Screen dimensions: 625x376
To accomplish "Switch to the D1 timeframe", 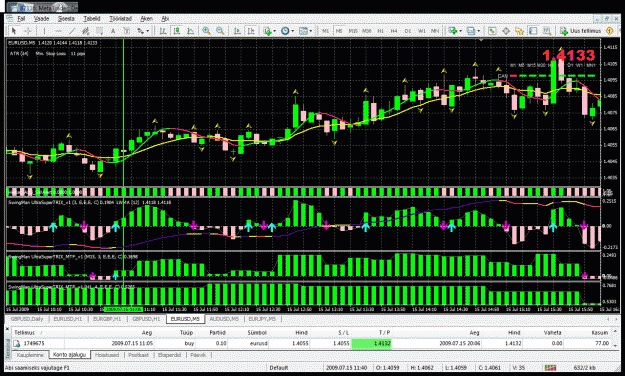I will point(407,31).
